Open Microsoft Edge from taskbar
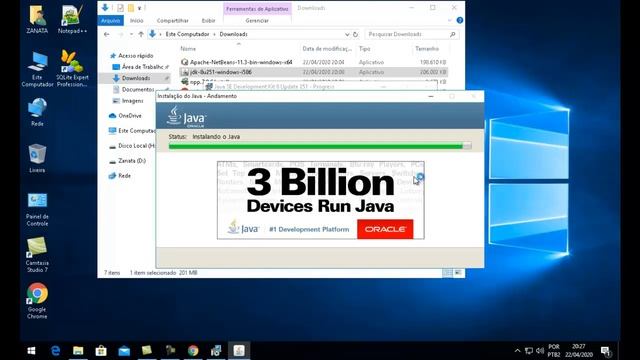Viewport: 640px width, 360px height. 56,351
